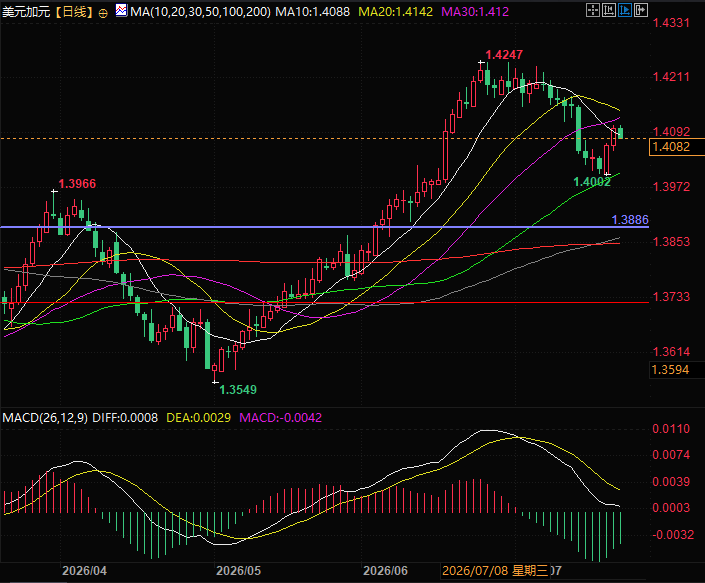
Task: Click the panel expand-right arrow icon
Action: (x=641, y=10)
